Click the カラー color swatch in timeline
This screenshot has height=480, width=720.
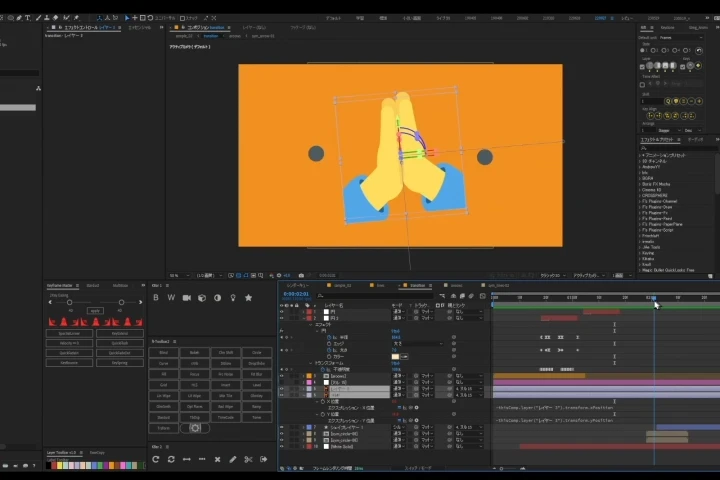[395, 356]
